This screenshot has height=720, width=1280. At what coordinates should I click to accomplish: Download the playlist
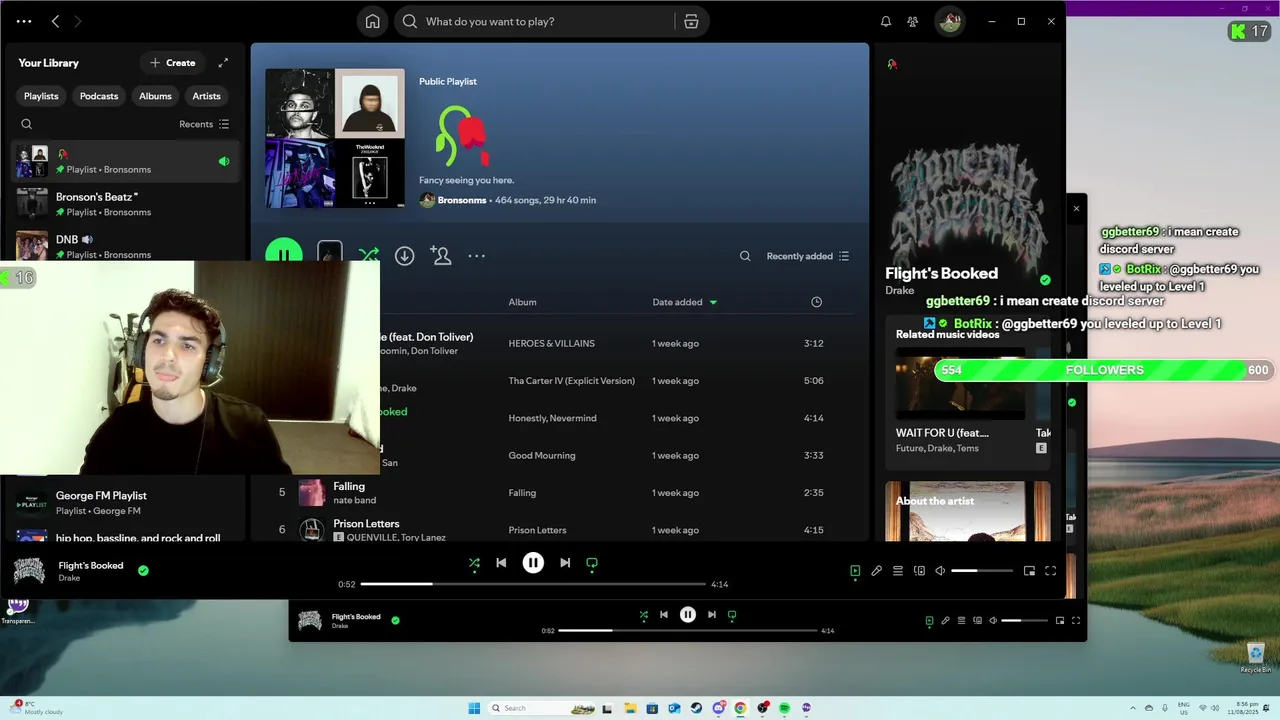pos(404,256)
